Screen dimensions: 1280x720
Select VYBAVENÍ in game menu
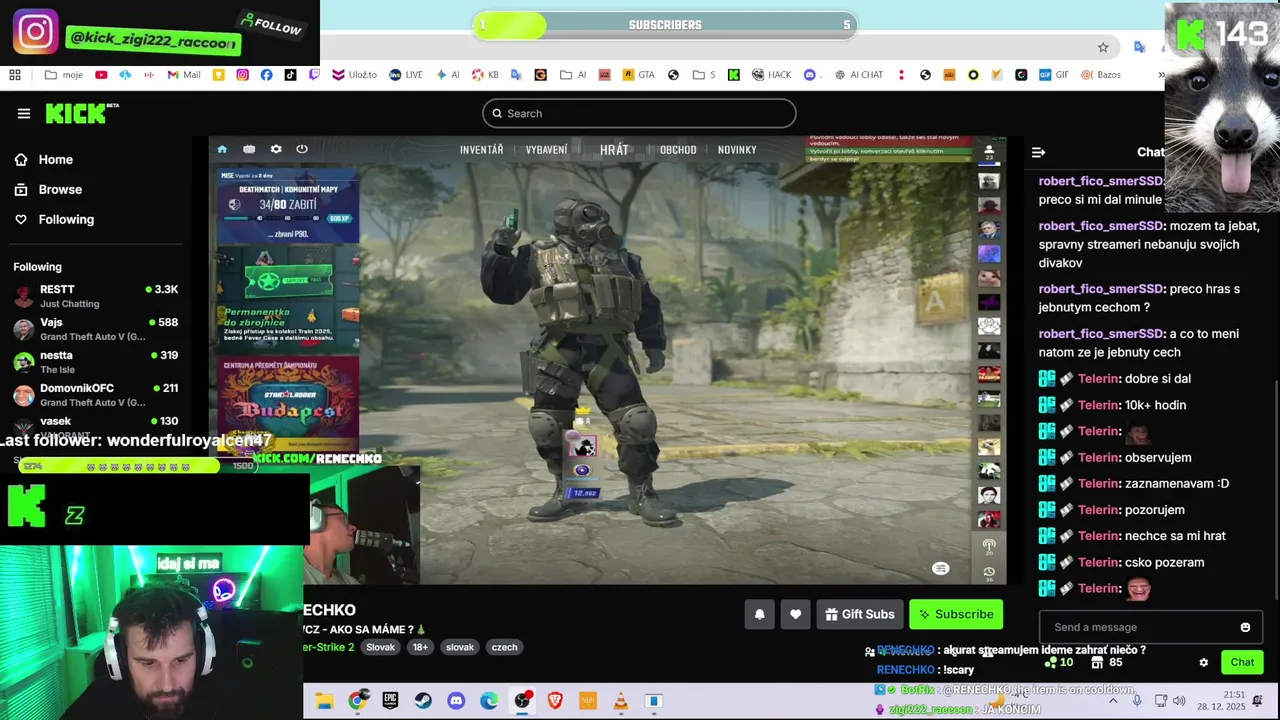(546, 150)
